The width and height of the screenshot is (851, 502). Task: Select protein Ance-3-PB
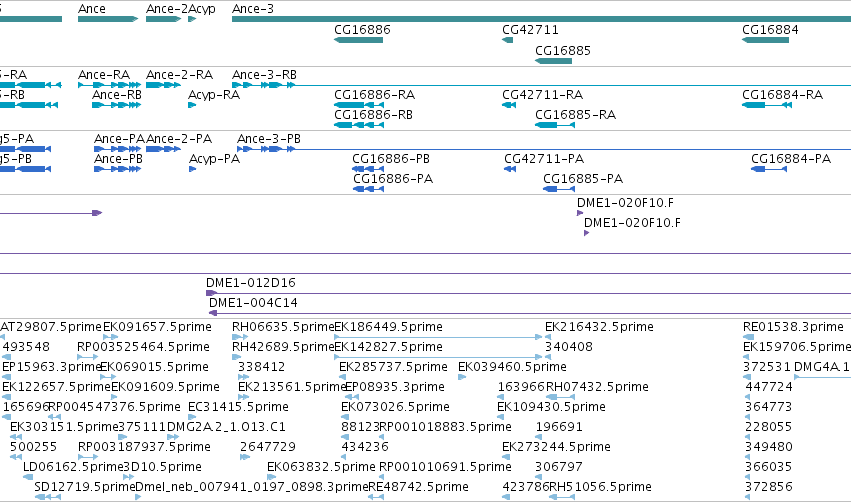544,149
